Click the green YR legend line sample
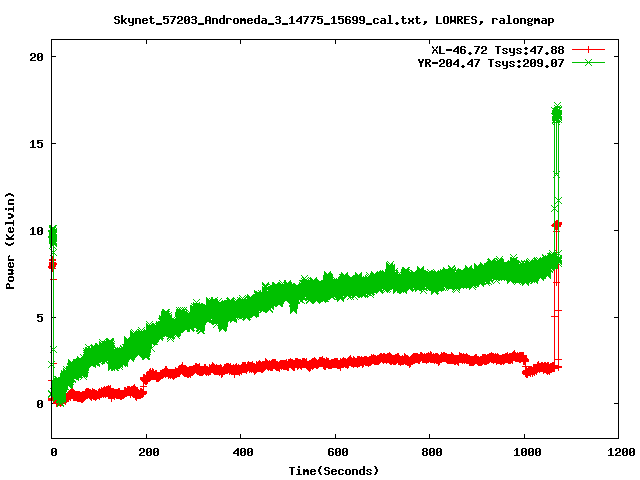Image resolution: width=640 pixels, height=480 pixels. point(588,62)
